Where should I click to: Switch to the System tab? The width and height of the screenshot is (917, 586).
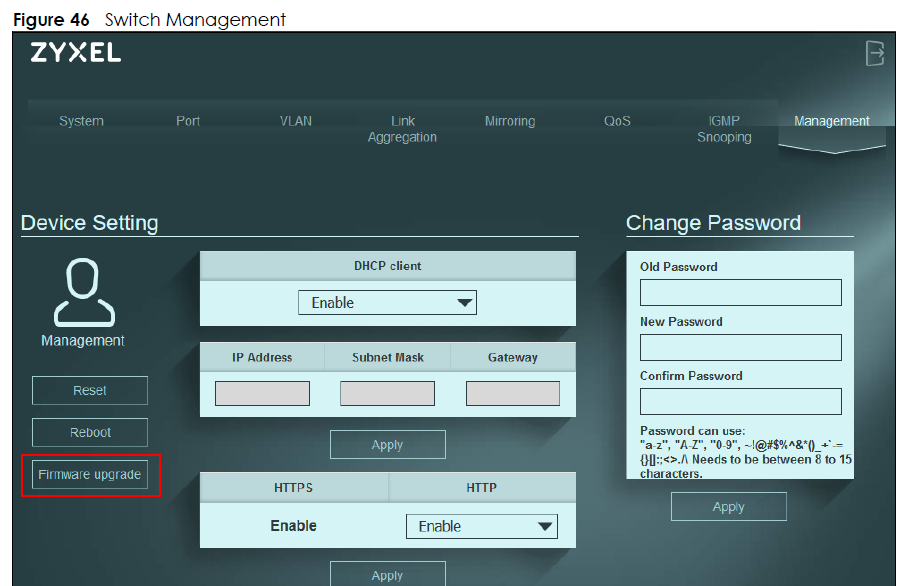point(80,121)
